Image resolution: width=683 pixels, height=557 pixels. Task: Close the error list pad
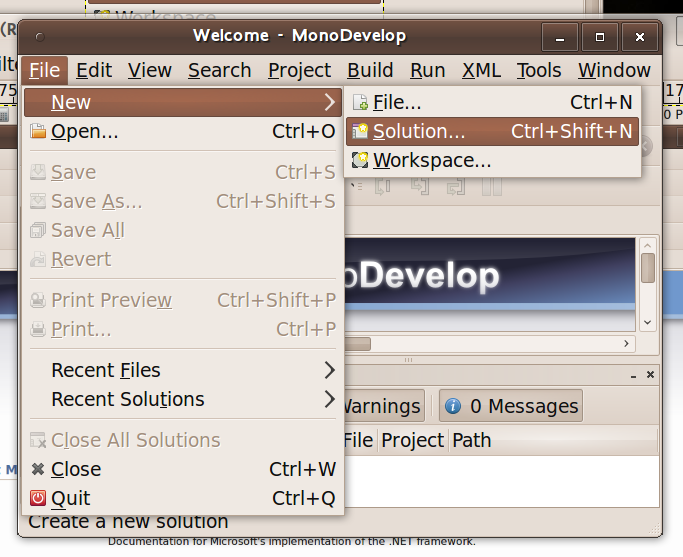650,375
